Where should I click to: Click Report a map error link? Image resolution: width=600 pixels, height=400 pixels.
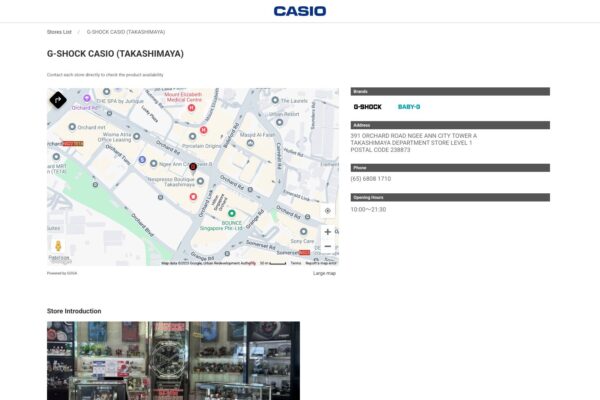tap(321, 263)
